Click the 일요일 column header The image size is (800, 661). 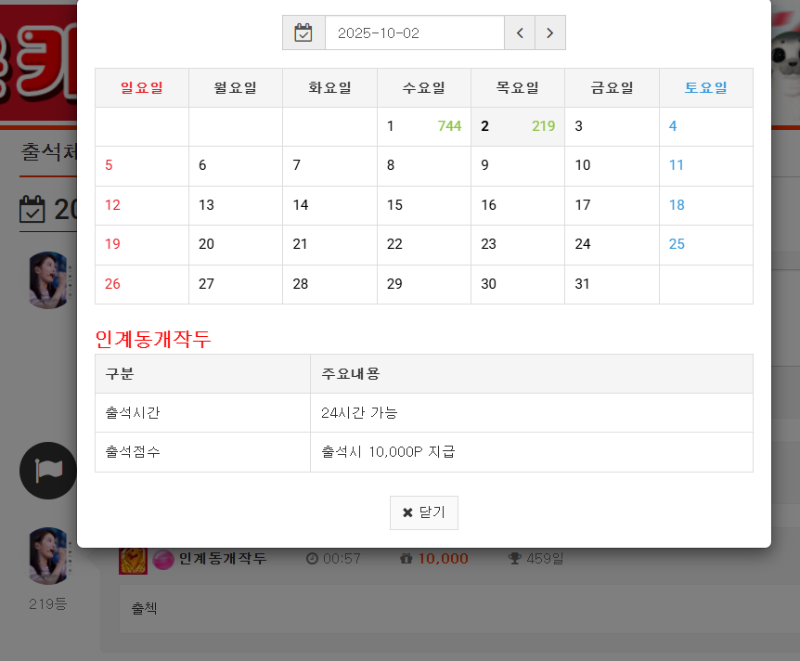coord(142,88)
